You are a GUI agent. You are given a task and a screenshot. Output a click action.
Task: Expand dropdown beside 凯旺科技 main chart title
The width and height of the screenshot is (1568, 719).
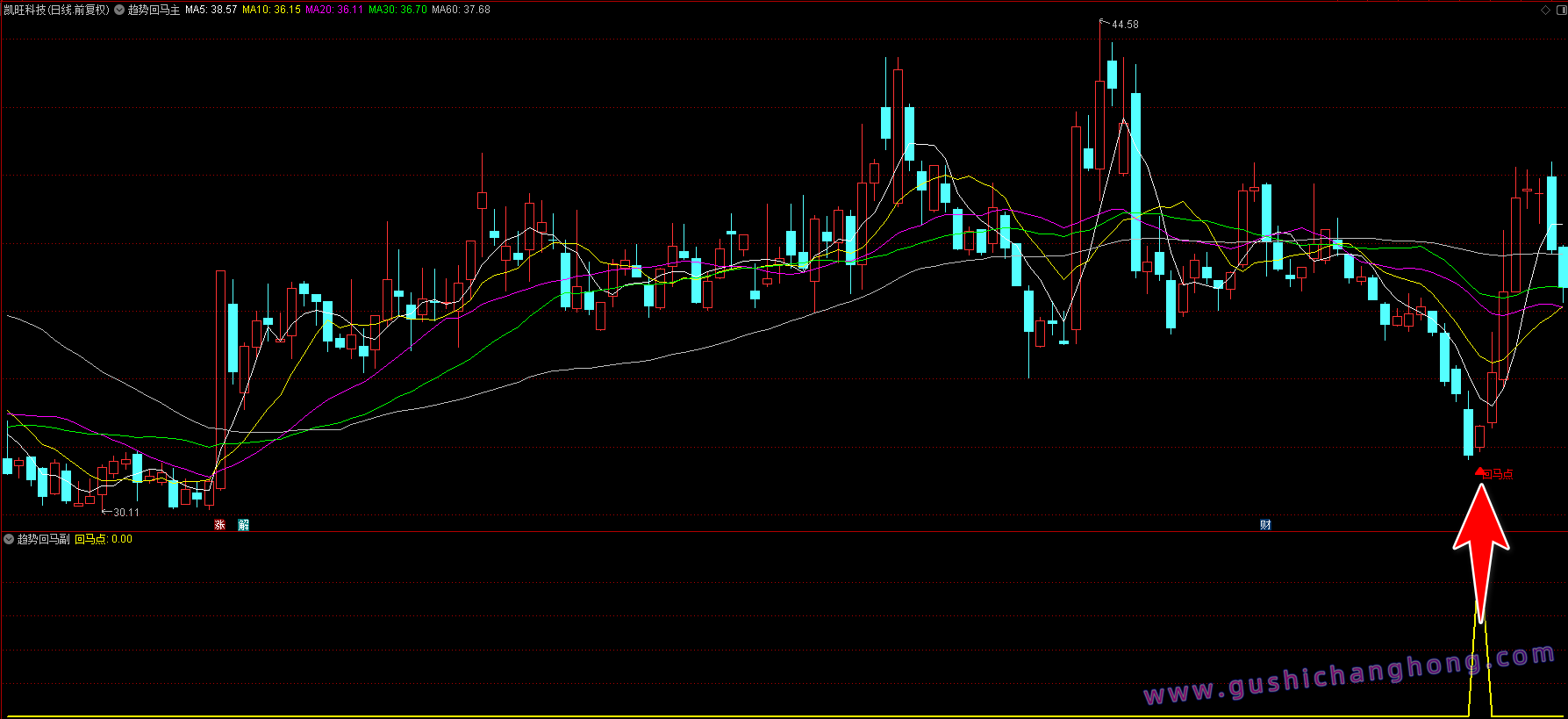[x=119, y=10]
